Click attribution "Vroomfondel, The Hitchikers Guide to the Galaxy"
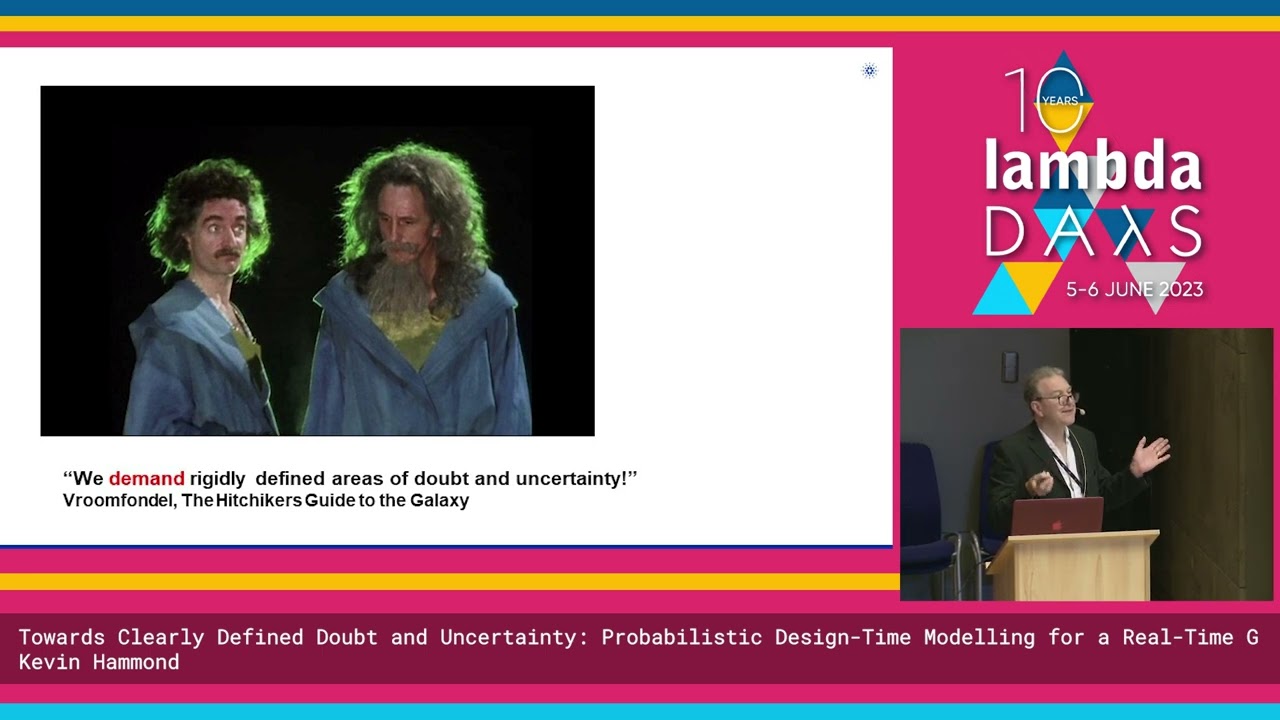 click(x=266, y=500)
